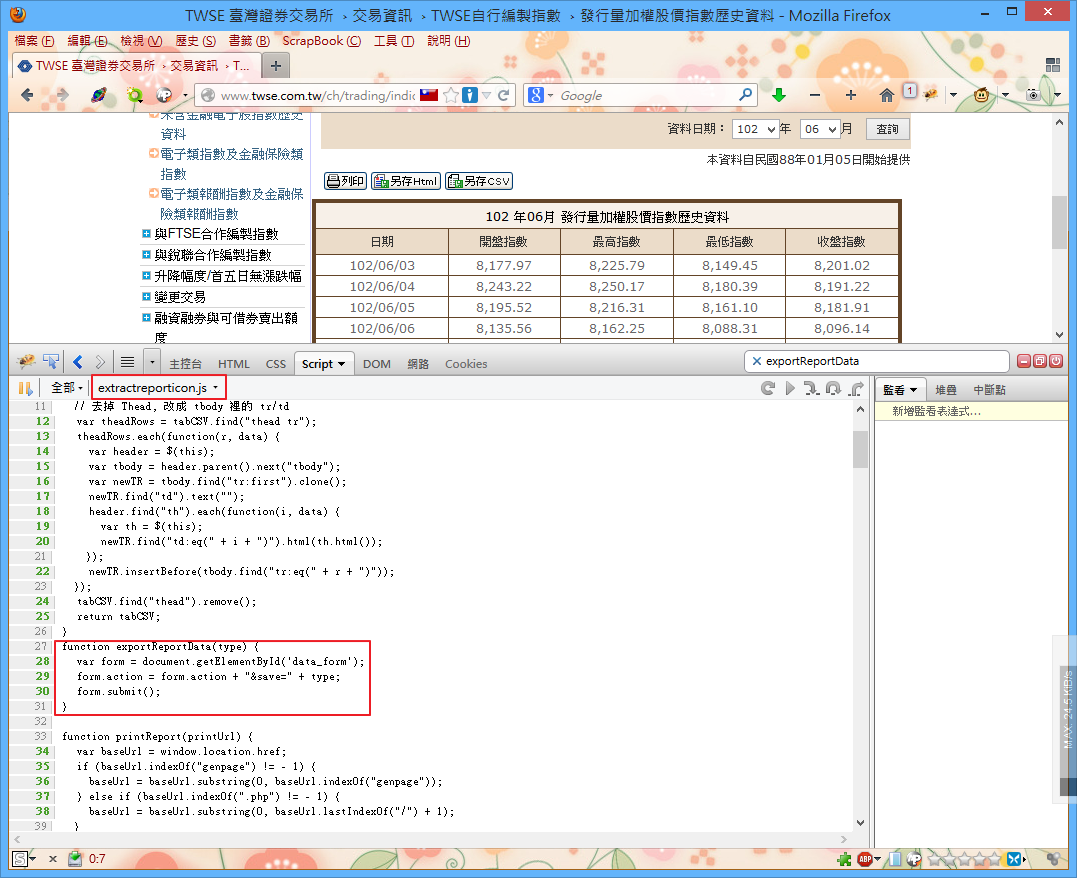Screen dimensions: 1077x878
Task: Open Adblock Plus icon in status bar
Action: point(865,859)
